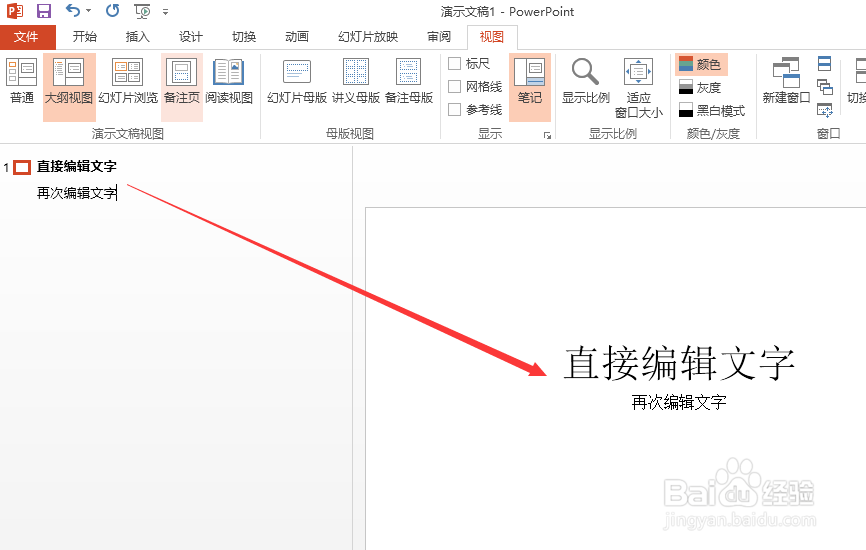This screenshot has width=866, height=550.
Task: Open the 幻灯片母版 slide master
Action: [297, 82]
